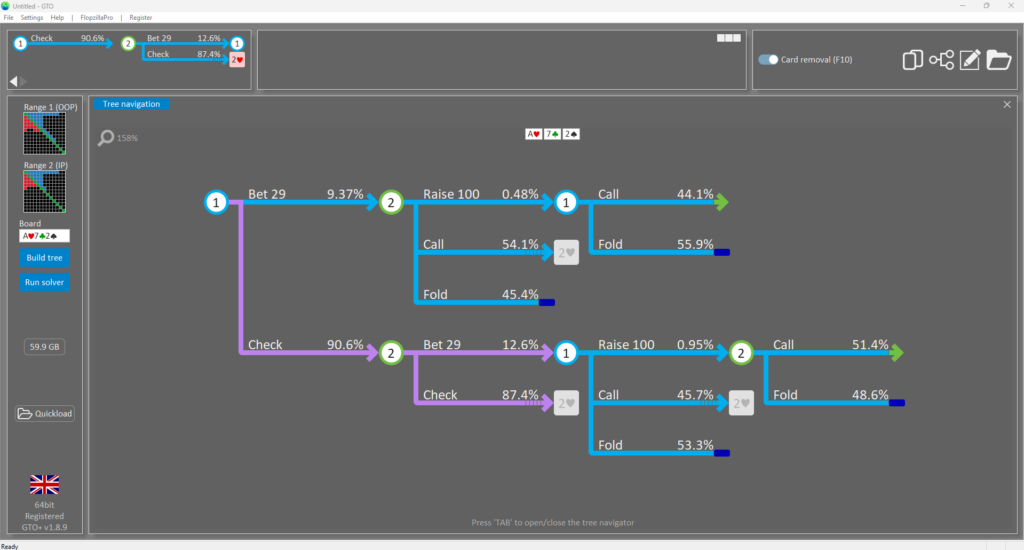Click the Raise 100 0.95% branch label
The image size is (1024, 550).
[x=656, y=344]
